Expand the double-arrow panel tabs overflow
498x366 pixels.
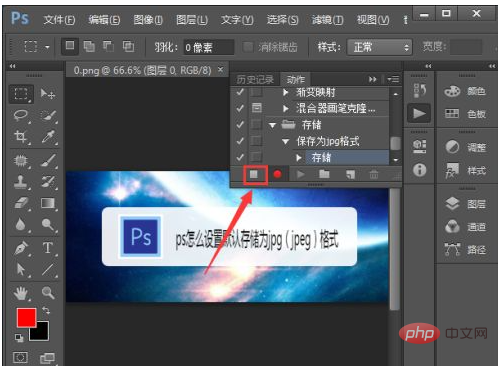click(x=373, y=79)
